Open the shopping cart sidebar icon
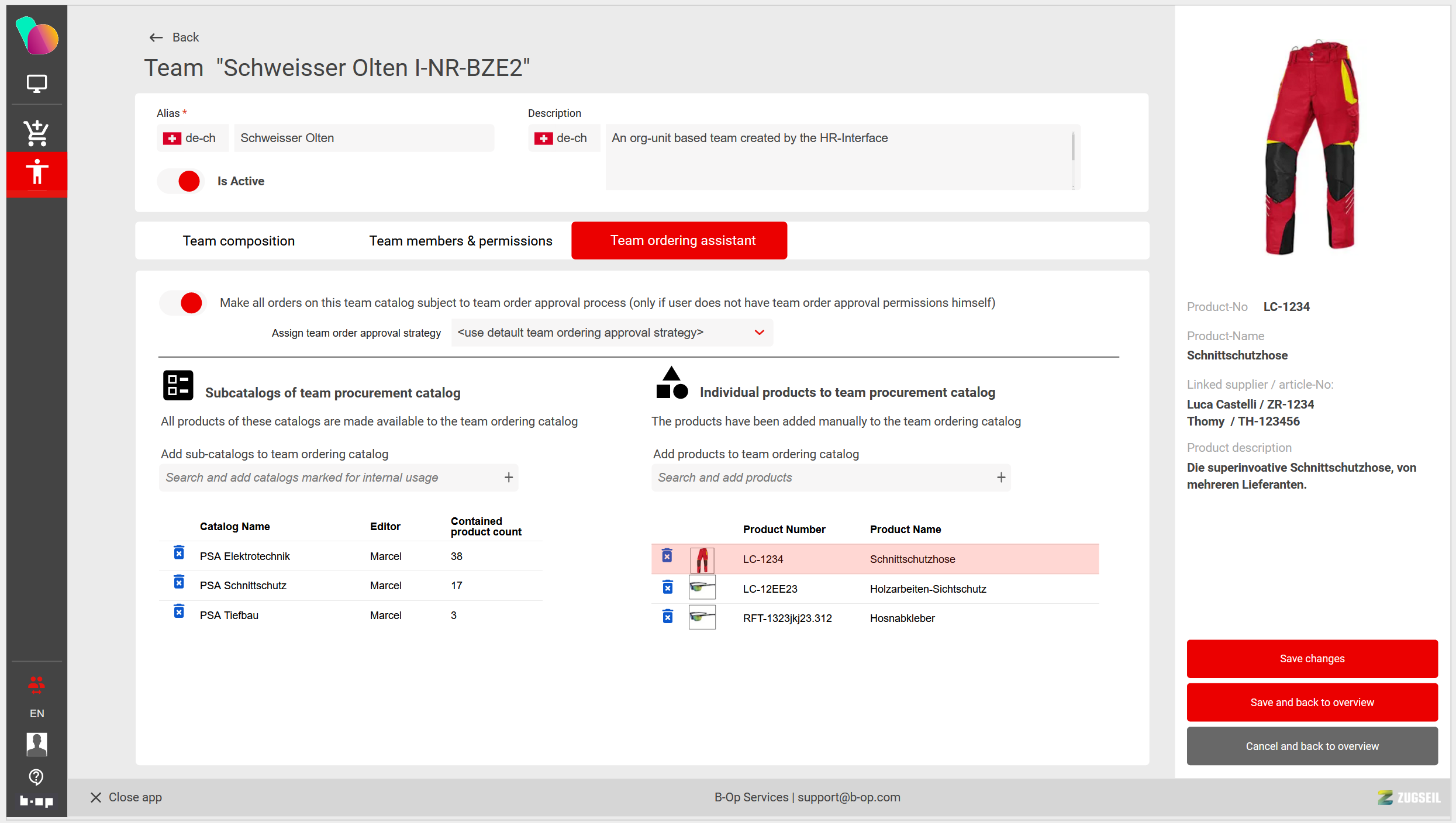Image resolution: width=1456 pixels, height=823 pixels. pos(36,133)
